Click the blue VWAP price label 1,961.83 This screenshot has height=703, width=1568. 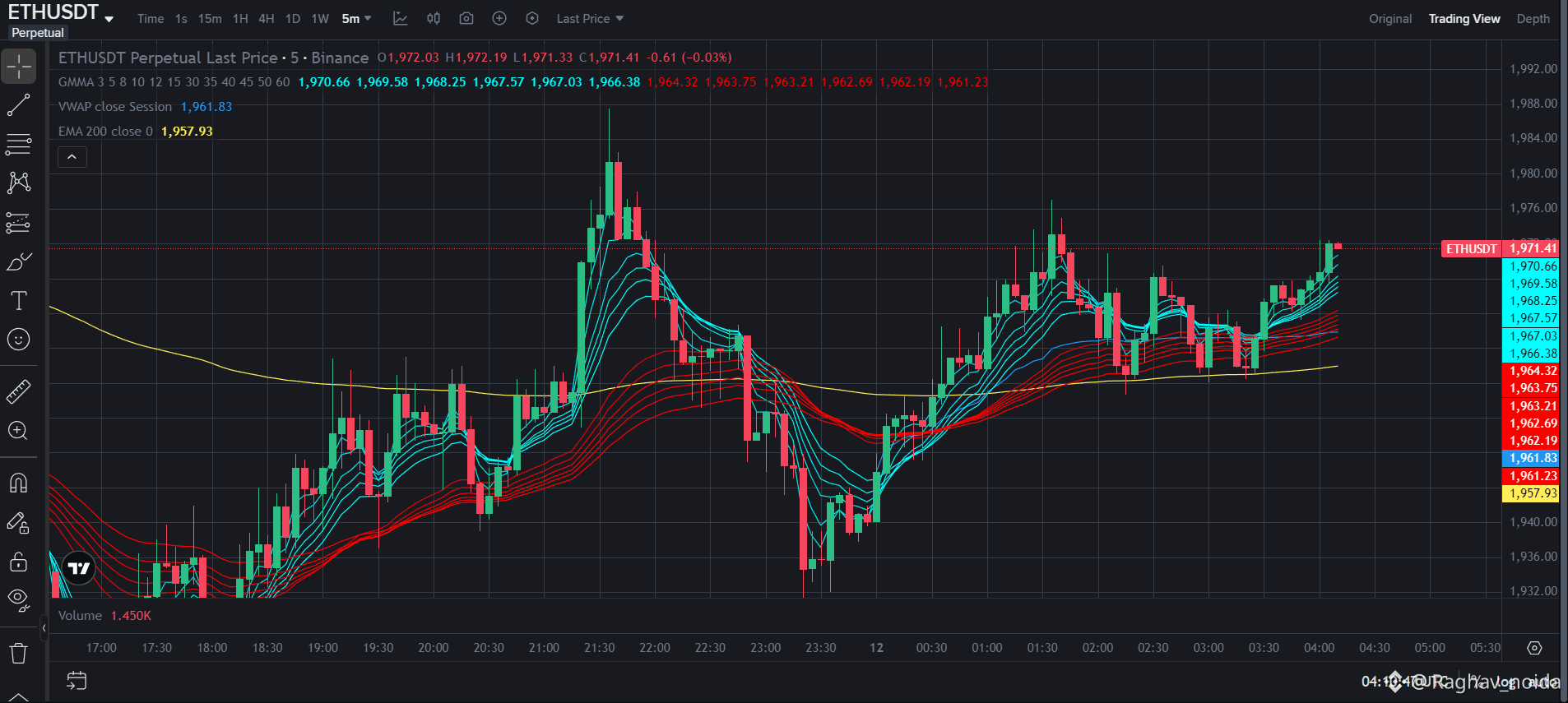click(1531, 458)
